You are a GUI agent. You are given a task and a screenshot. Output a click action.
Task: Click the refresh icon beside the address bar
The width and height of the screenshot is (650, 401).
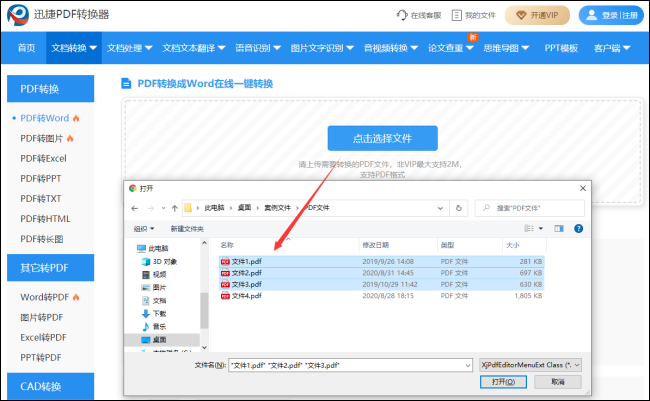coord(458,208)
